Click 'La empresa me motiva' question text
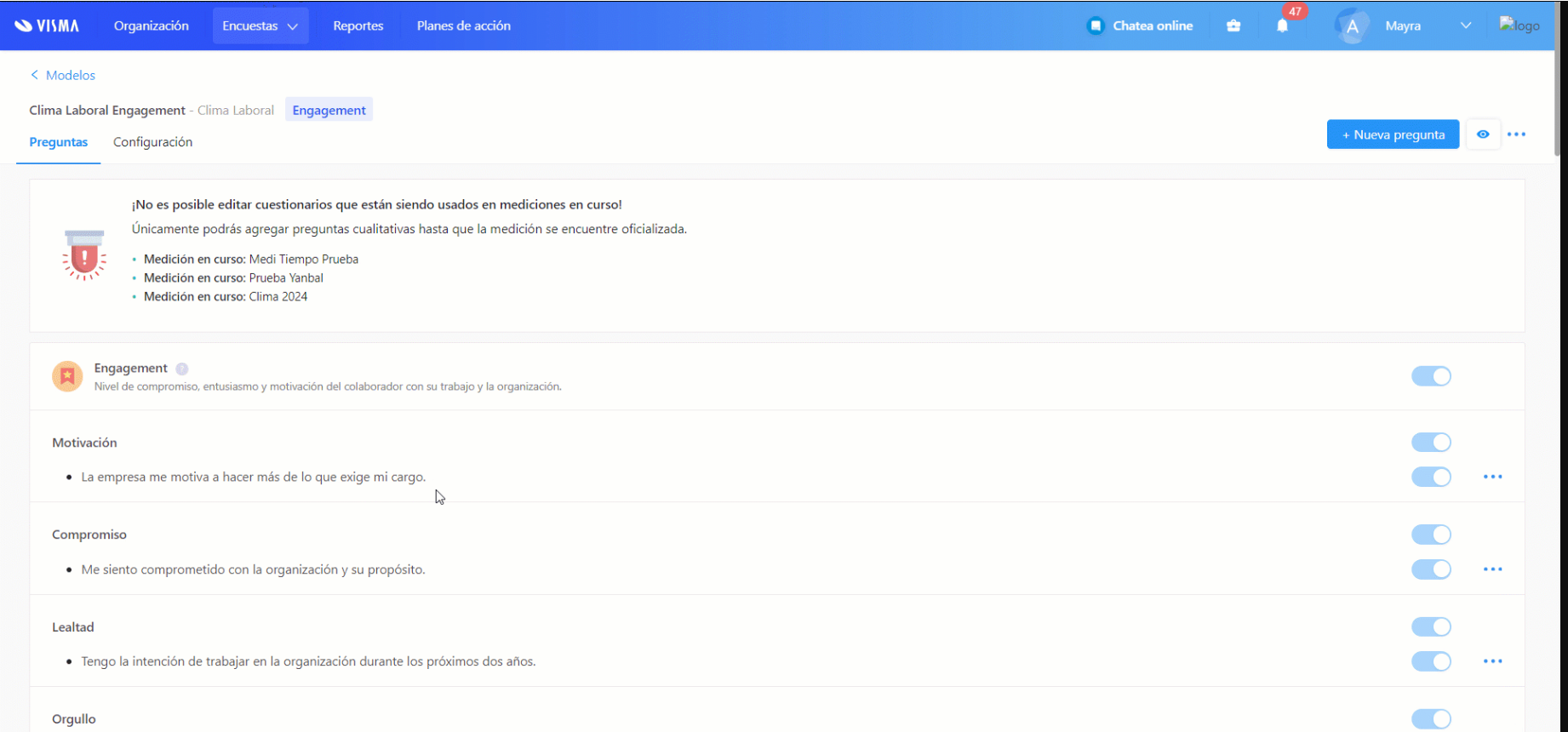 (254, 477)
